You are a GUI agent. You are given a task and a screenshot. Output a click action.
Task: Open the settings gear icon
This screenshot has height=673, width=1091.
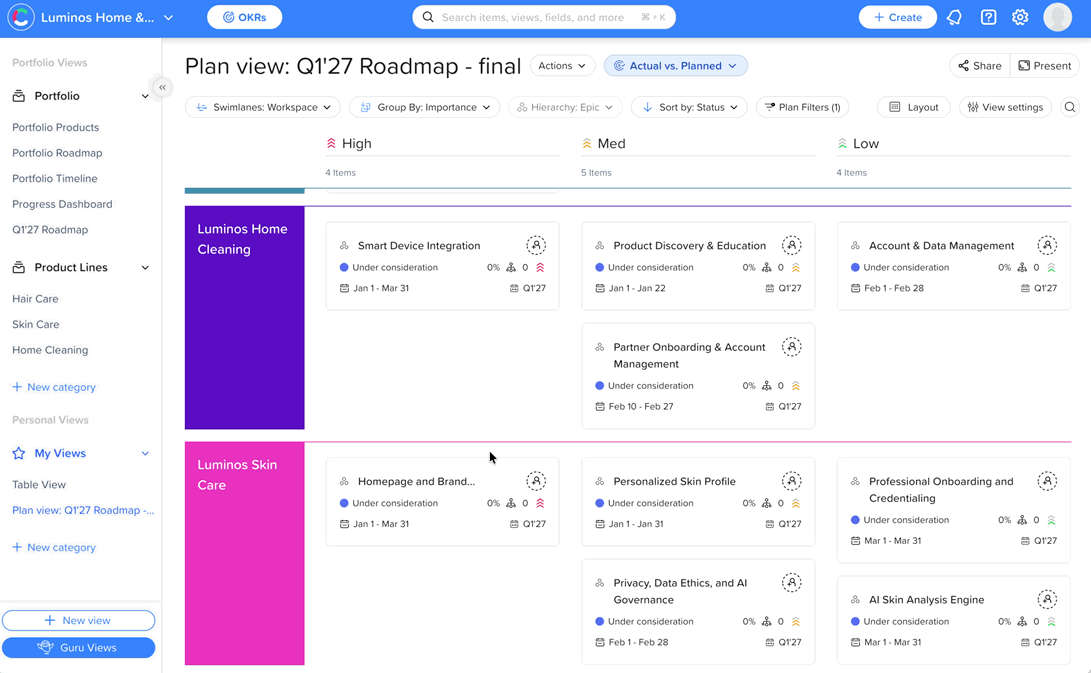pos(1020,17)
